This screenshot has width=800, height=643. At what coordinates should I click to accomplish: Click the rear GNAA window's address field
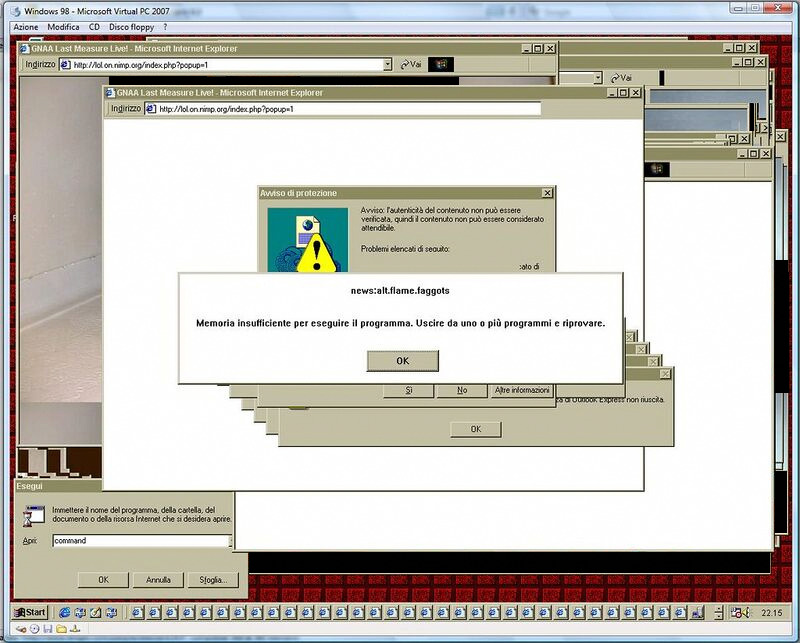[x=226, y=65]
